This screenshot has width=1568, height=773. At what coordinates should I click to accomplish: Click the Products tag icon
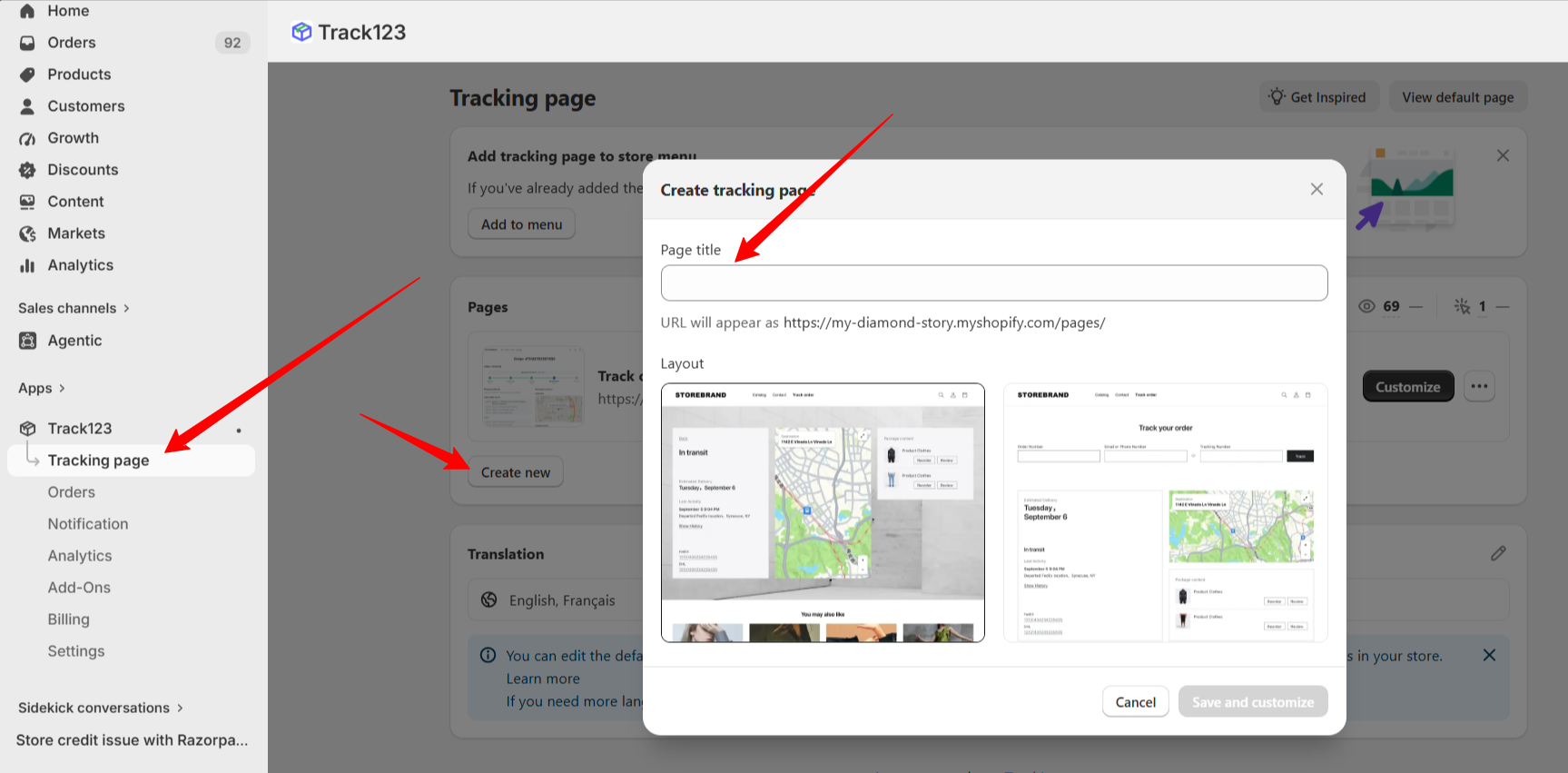[27, 74]
